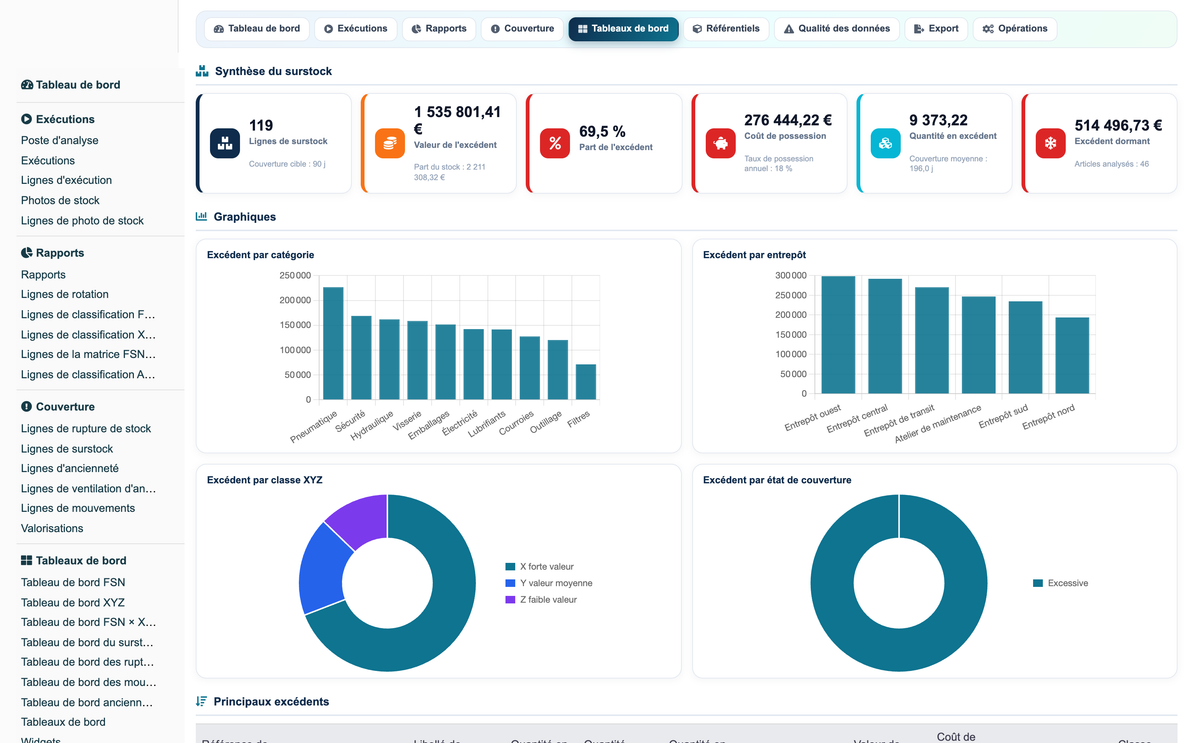Click the snowflake Excédent dormant icon
Image resolution: width=1200 pixels, height=743 pixels.
click(x=1050, y=143)
